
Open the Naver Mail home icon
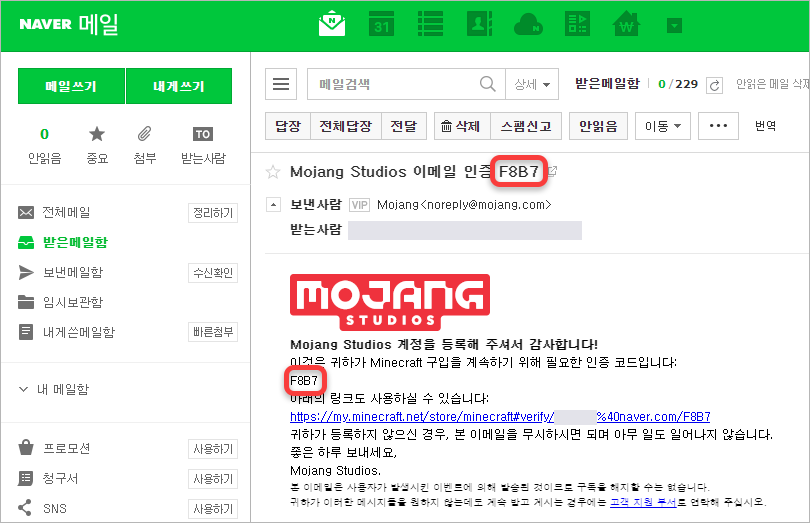tap(332, 24)
